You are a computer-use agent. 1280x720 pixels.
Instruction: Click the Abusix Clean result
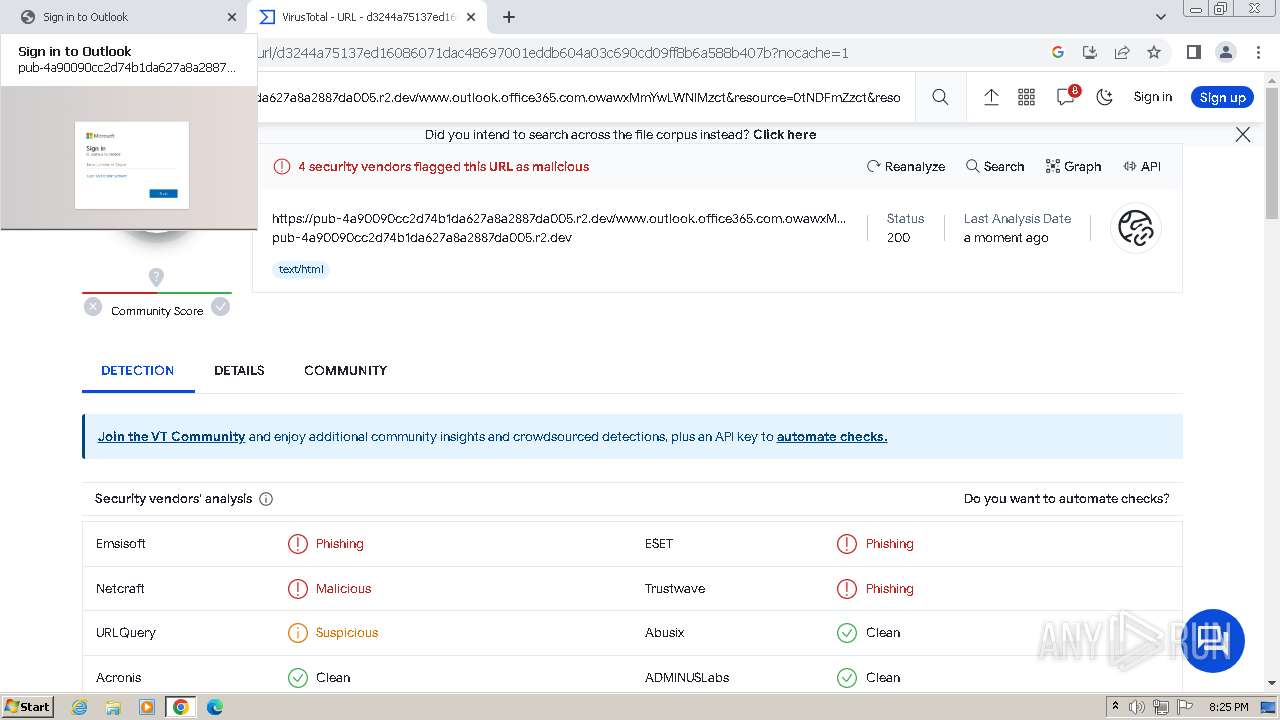[868, 633]
